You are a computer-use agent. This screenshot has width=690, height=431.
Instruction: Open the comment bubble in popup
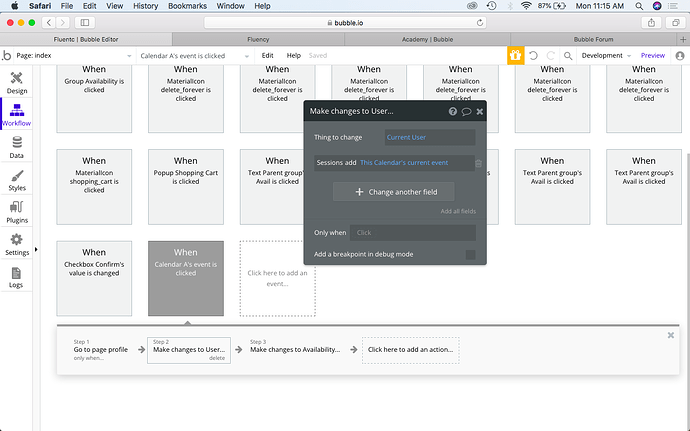pos(466,111)
